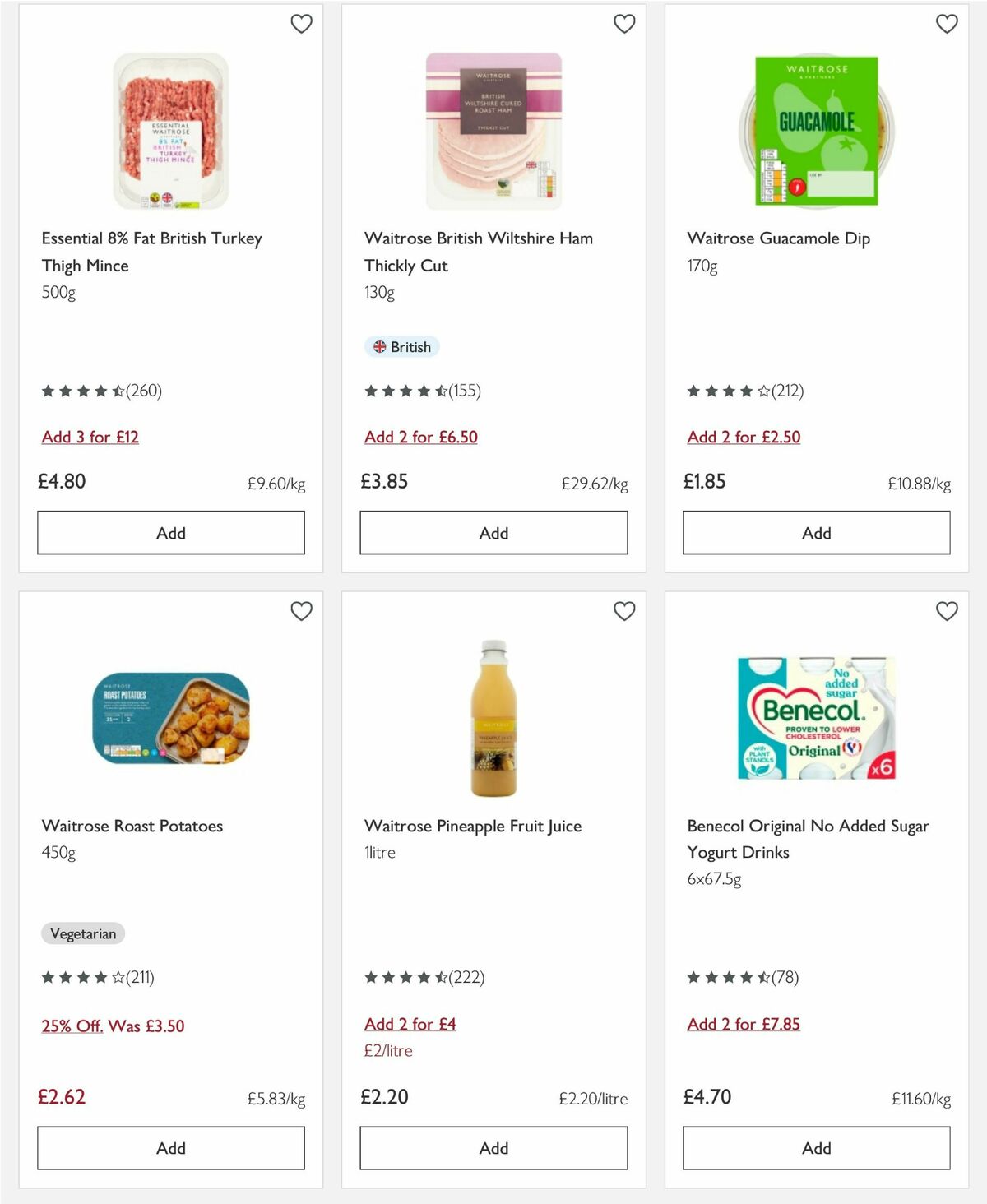Open the Add 3 for £12 turkey offer
The height and width of the screenshot is (1204, 987).
click(x=90, y=437)
